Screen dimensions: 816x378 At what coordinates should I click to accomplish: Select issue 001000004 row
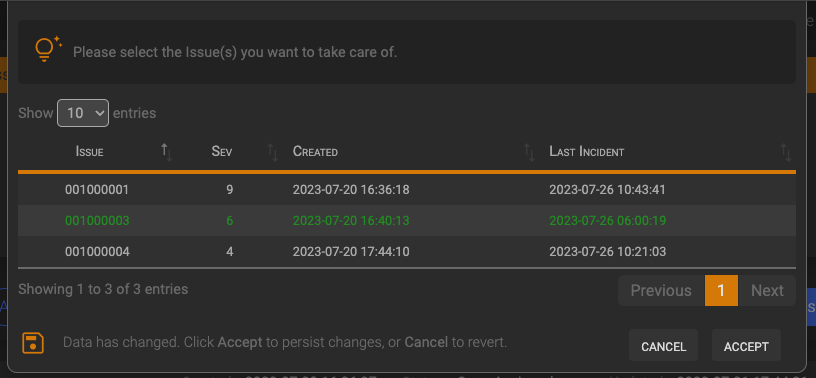coord(407,252)
